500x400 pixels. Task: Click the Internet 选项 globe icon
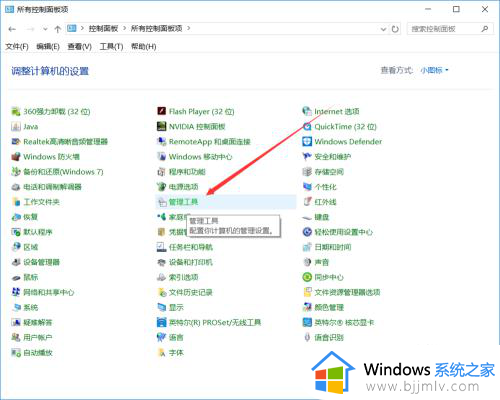coord(307,111)
